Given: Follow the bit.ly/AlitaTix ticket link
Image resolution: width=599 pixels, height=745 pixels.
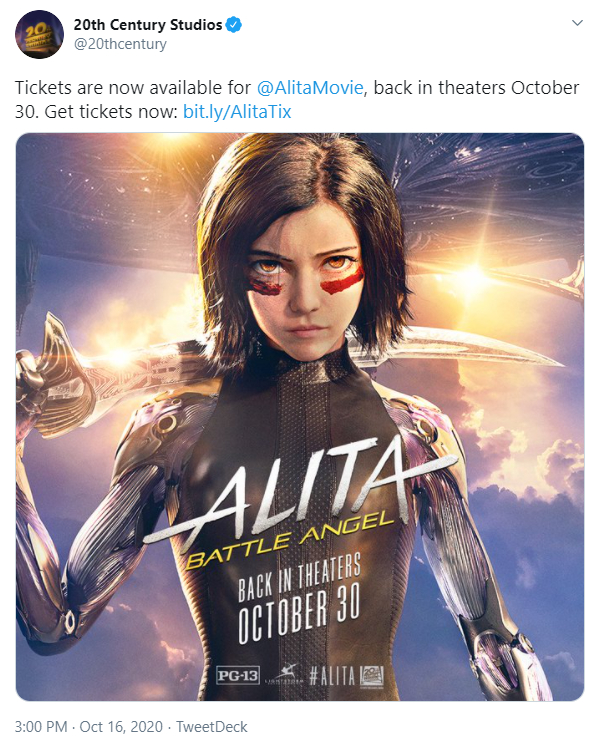Looking at the screenshot, I should click(237, 112).
